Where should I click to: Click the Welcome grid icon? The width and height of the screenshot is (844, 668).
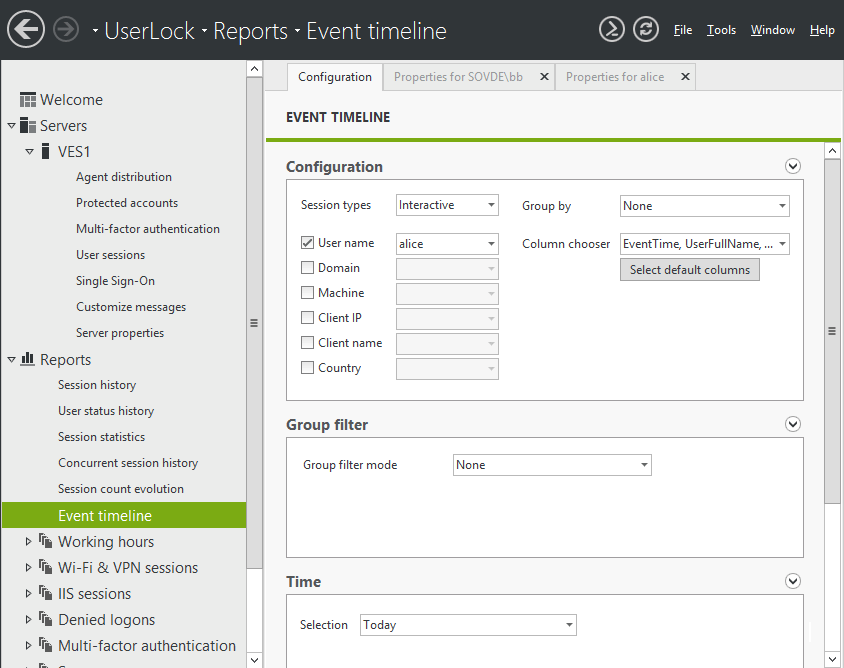click(28, 100)
